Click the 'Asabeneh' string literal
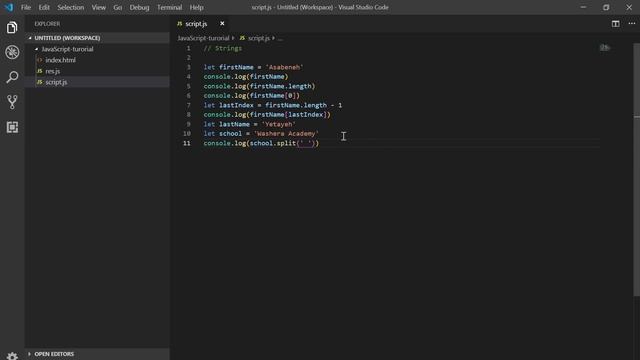This screenshot has height=360, width=640. pyautogui.click(x=284, y=67)
